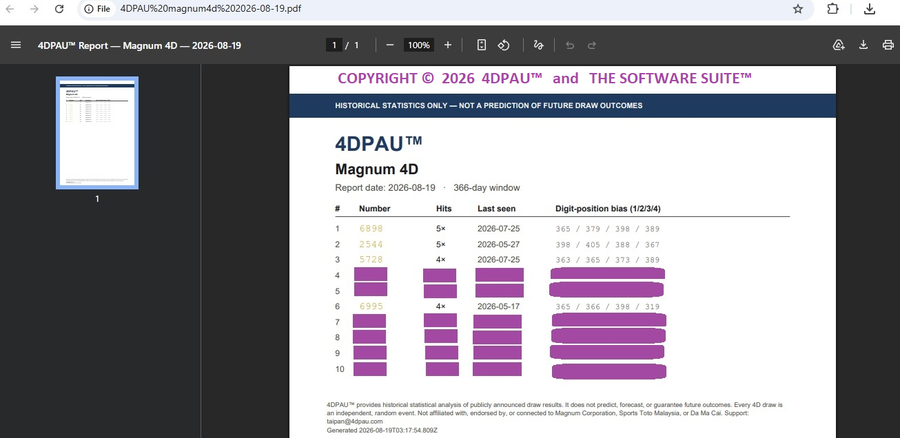Click the number 6898 in row 1
This screenshot has width=900, height=438.
371,228
